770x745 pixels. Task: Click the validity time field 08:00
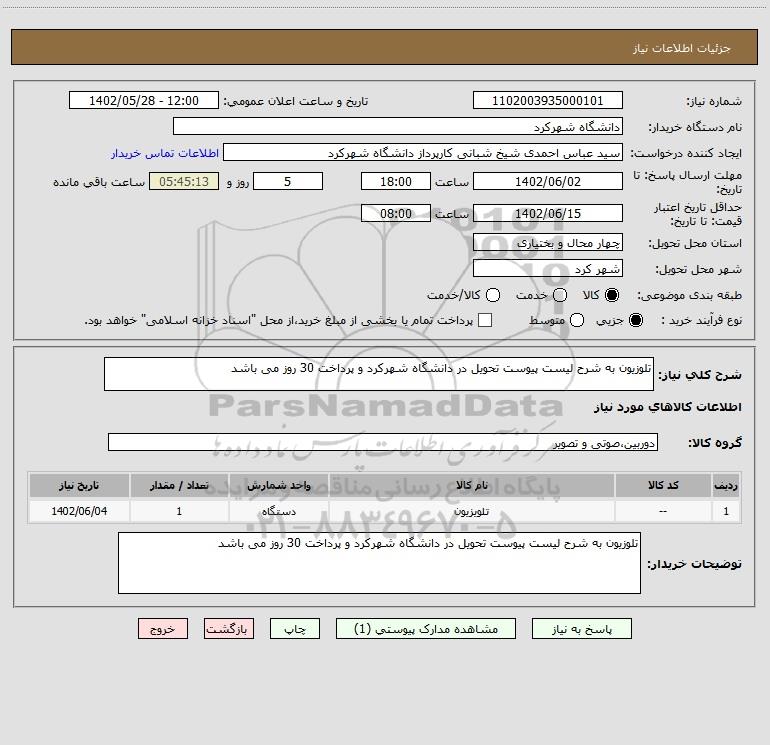pyautogui.click(x=396, y=213)
